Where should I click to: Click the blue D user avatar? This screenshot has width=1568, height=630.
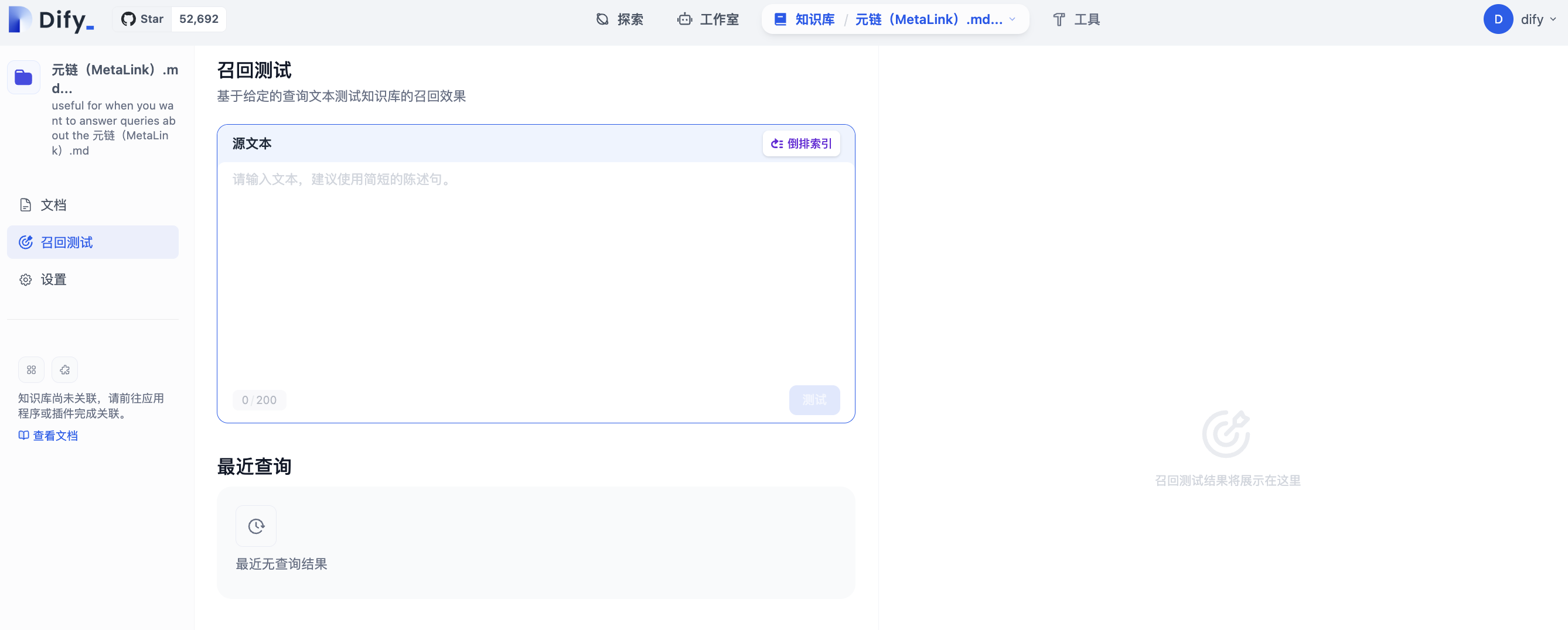1498,19
